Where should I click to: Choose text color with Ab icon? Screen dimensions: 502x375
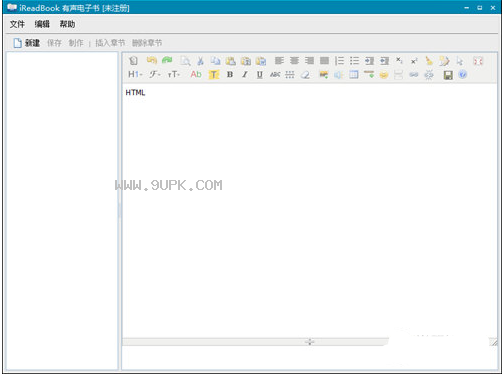pyautogui.click(x=196, y=74)
